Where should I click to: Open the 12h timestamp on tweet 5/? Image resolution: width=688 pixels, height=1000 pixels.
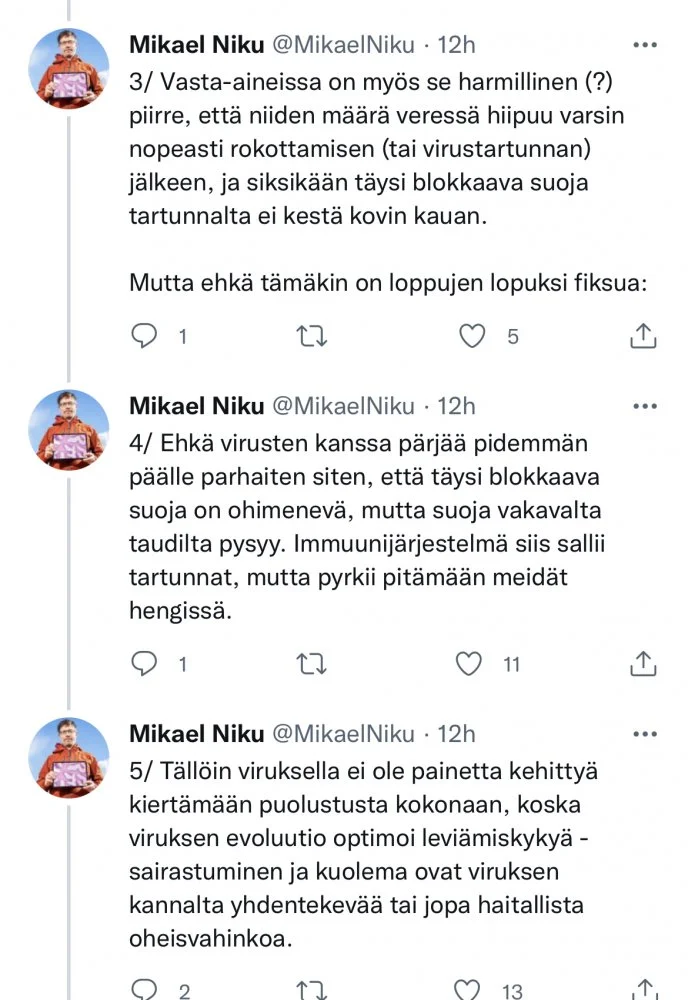(x=456, y=733)
